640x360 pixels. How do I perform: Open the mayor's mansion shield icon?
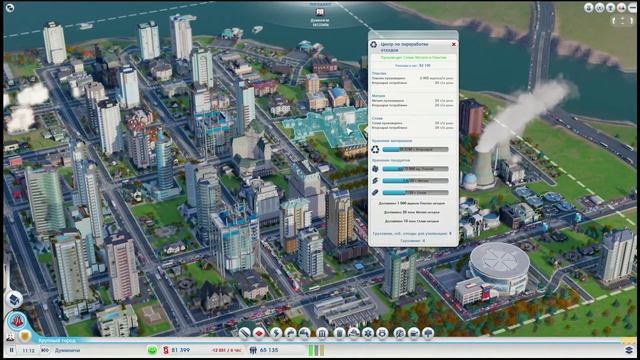coord(25,337)
